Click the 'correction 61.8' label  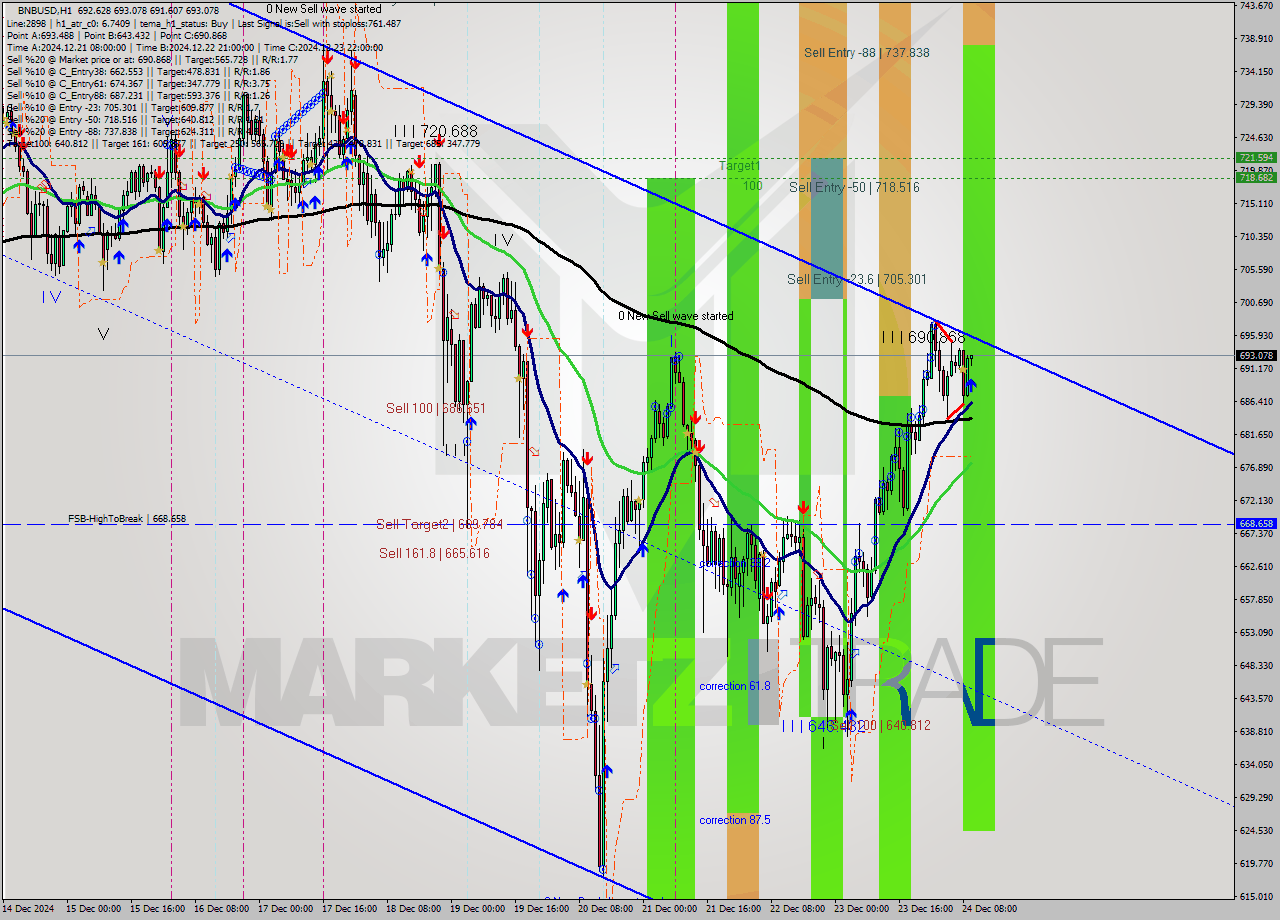click(735, 686)
